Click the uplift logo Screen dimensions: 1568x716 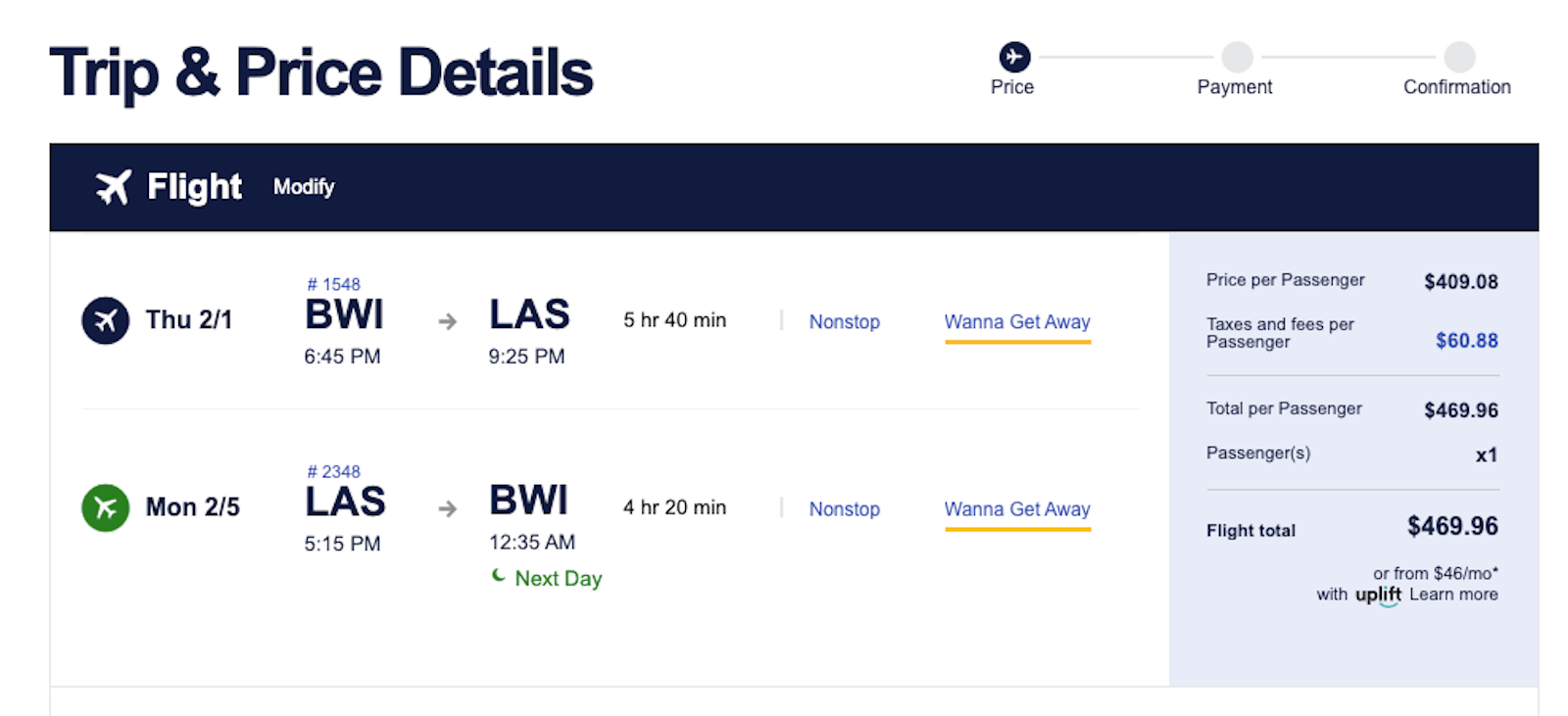1378,595
